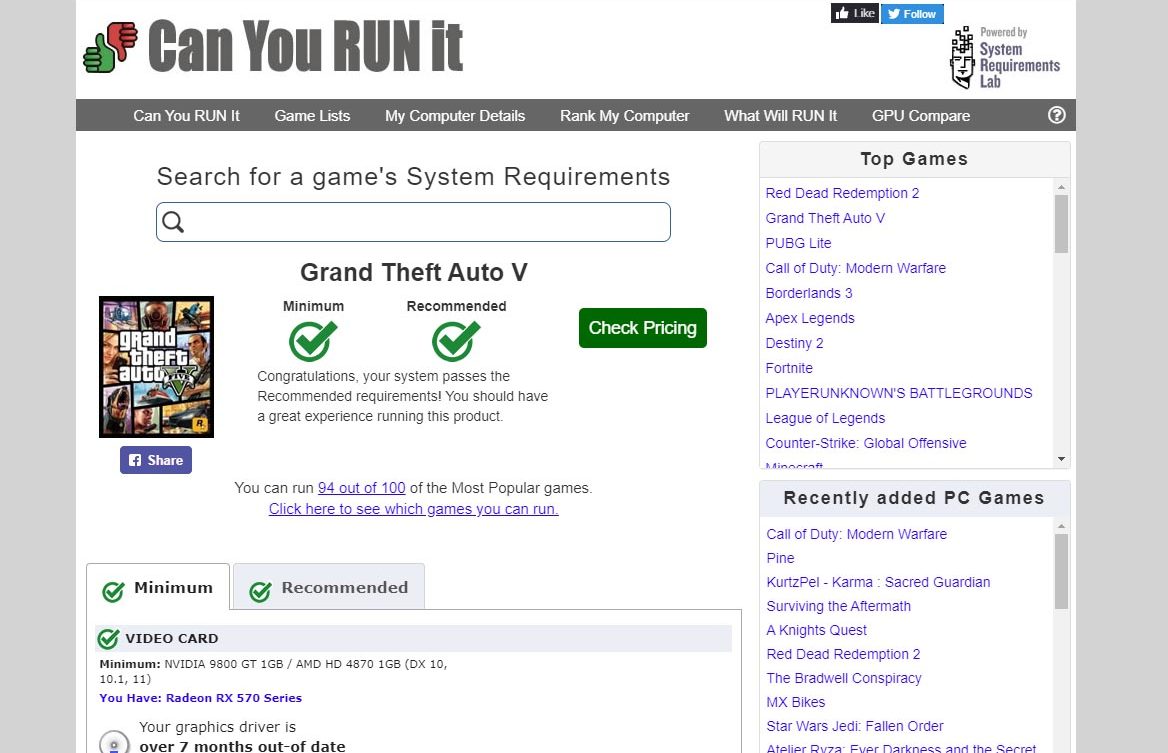
Task: Open Fortnite link
Action: (790, 368)
